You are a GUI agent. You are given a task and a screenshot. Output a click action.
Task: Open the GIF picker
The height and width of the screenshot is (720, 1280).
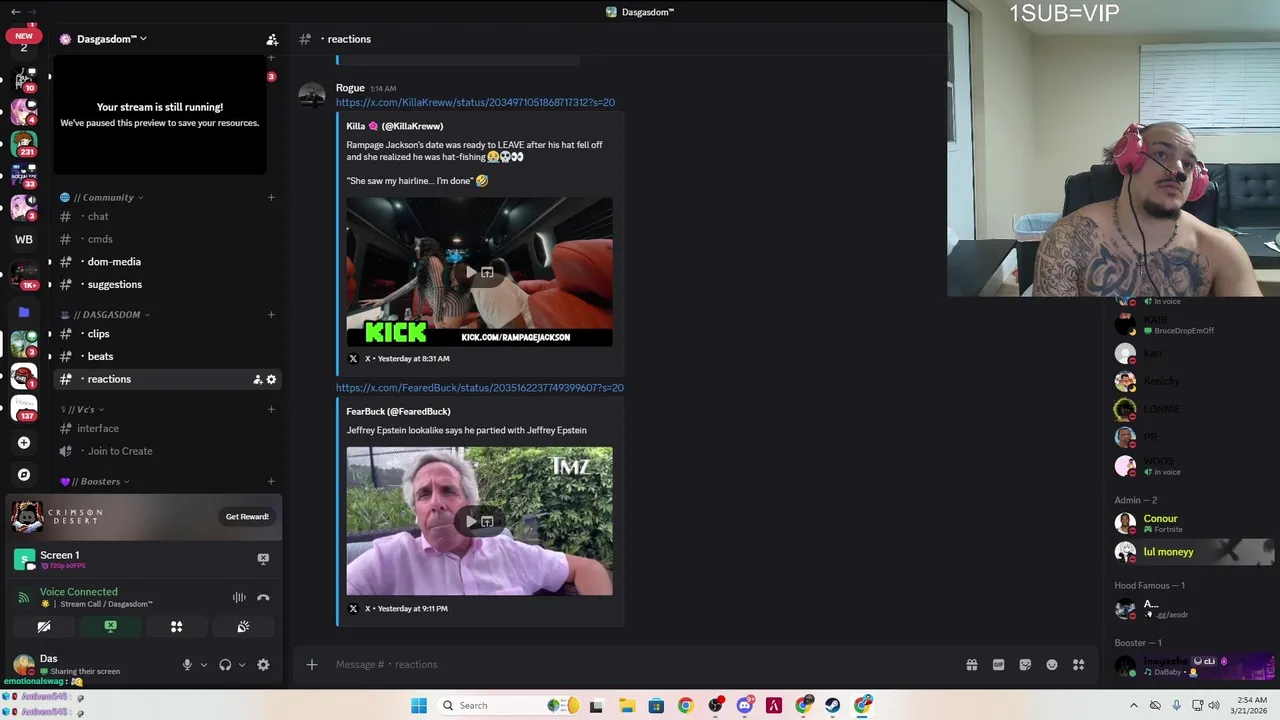point(998,665)
